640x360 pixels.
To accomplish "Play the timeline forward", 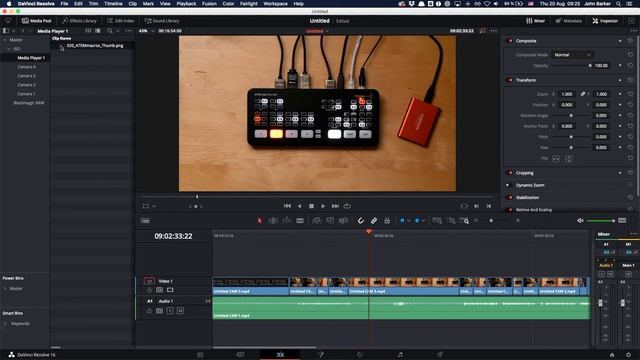I will click(x=323, y=206).
